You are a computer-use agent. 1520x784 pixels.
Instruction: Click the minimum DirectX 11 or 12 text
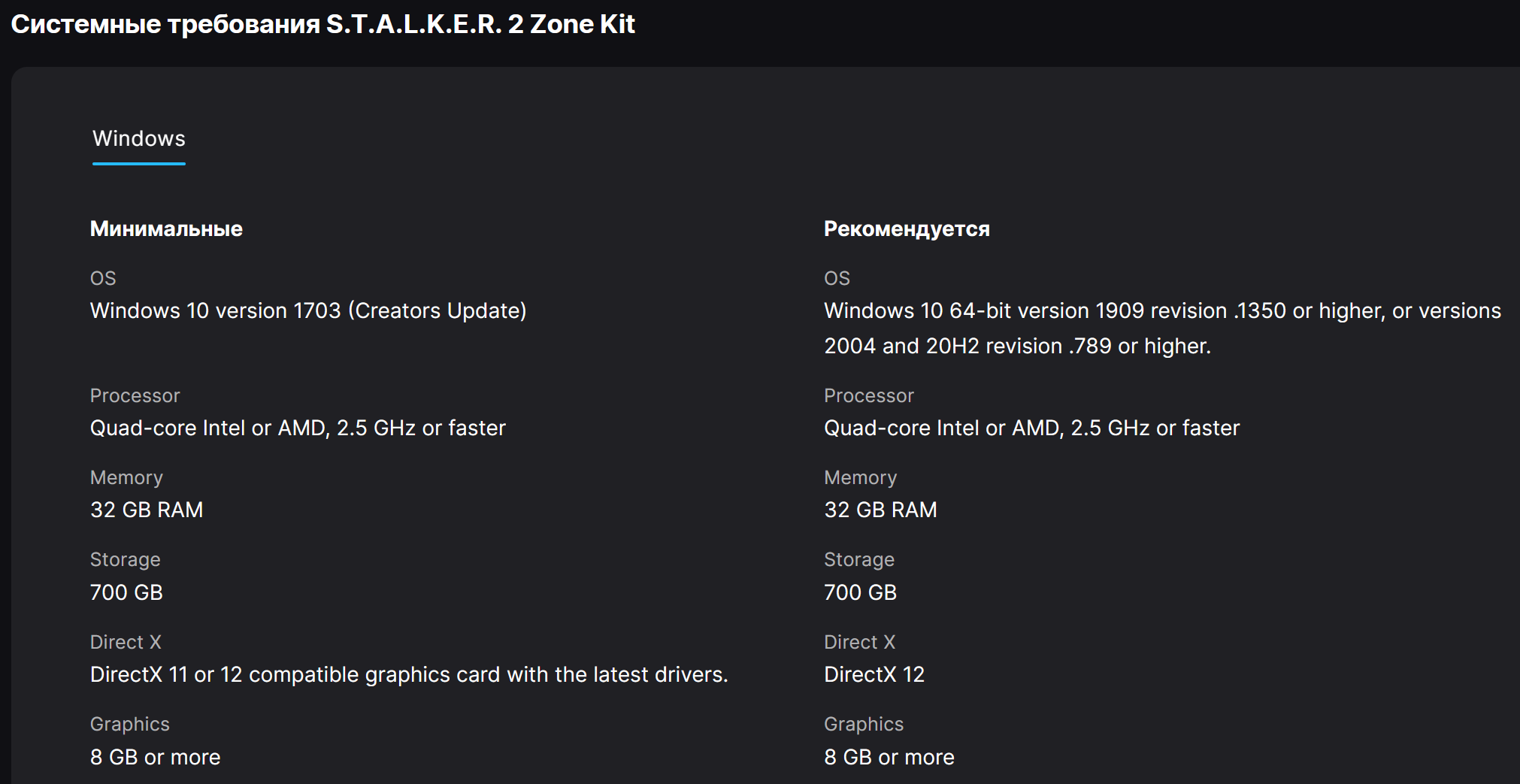click(x=409, y=674)
